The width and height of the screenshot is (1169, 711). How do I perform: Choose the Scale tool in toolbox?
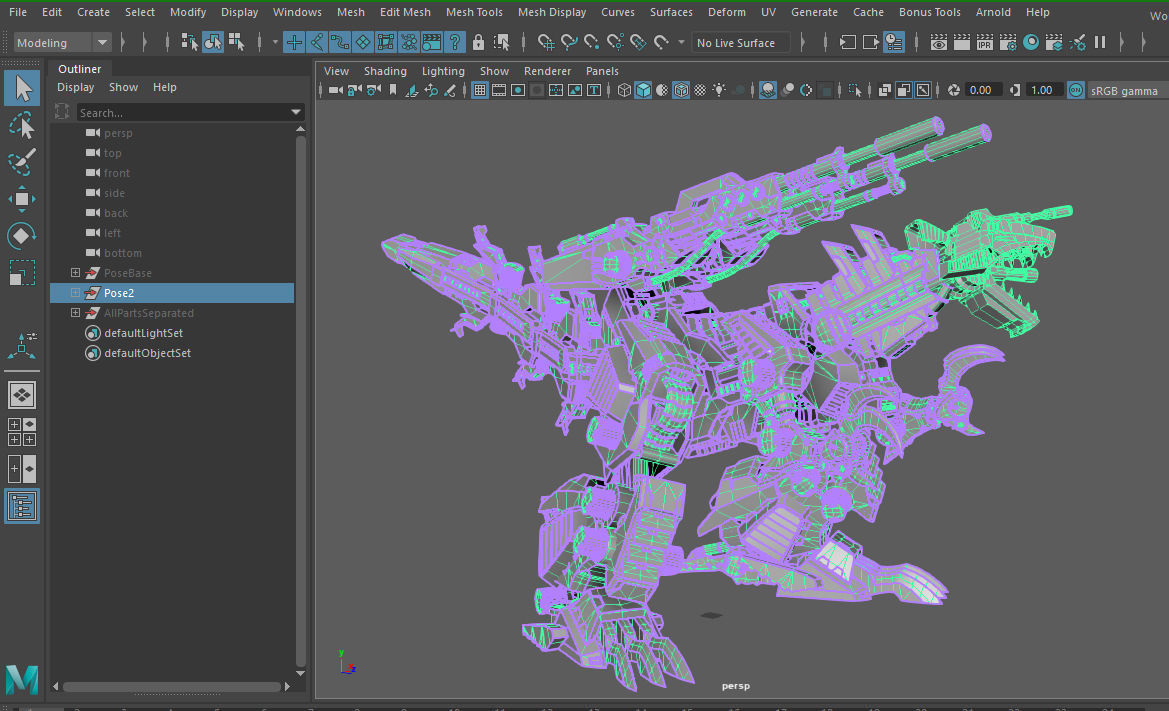pyautogui.click(x=22, y=273)
